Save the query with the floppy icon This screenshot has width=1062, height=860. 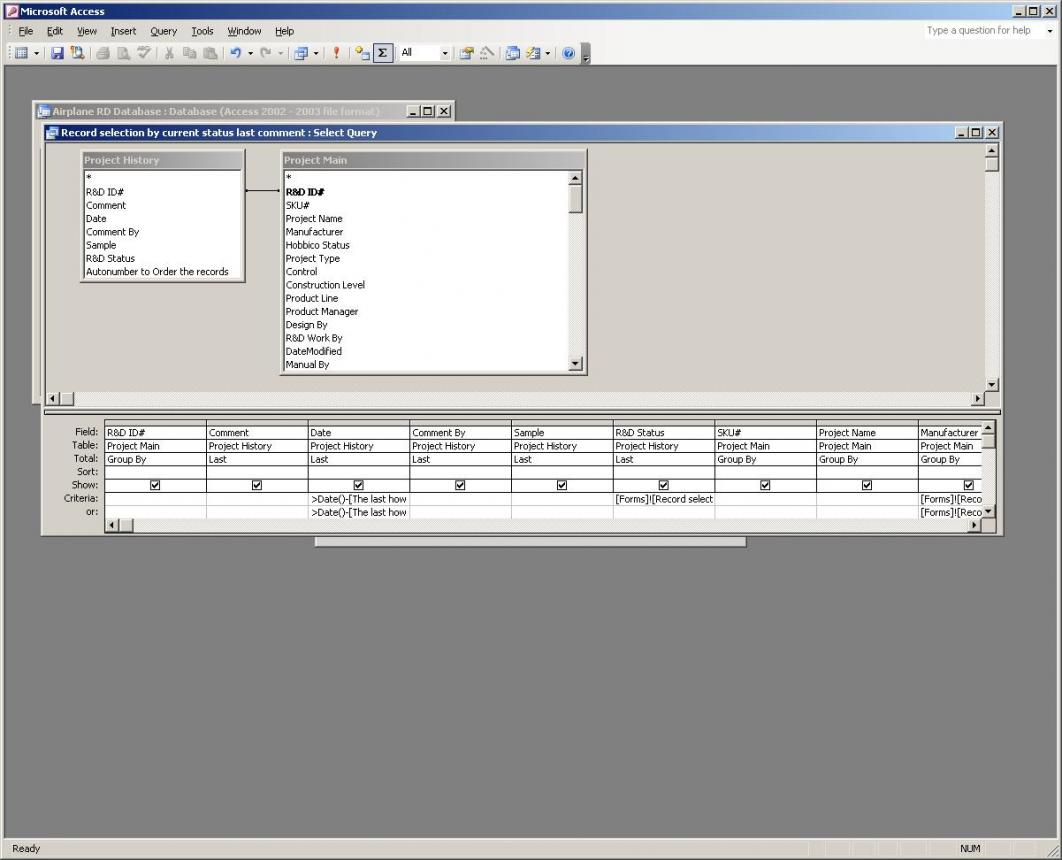(x=58, y=53)
